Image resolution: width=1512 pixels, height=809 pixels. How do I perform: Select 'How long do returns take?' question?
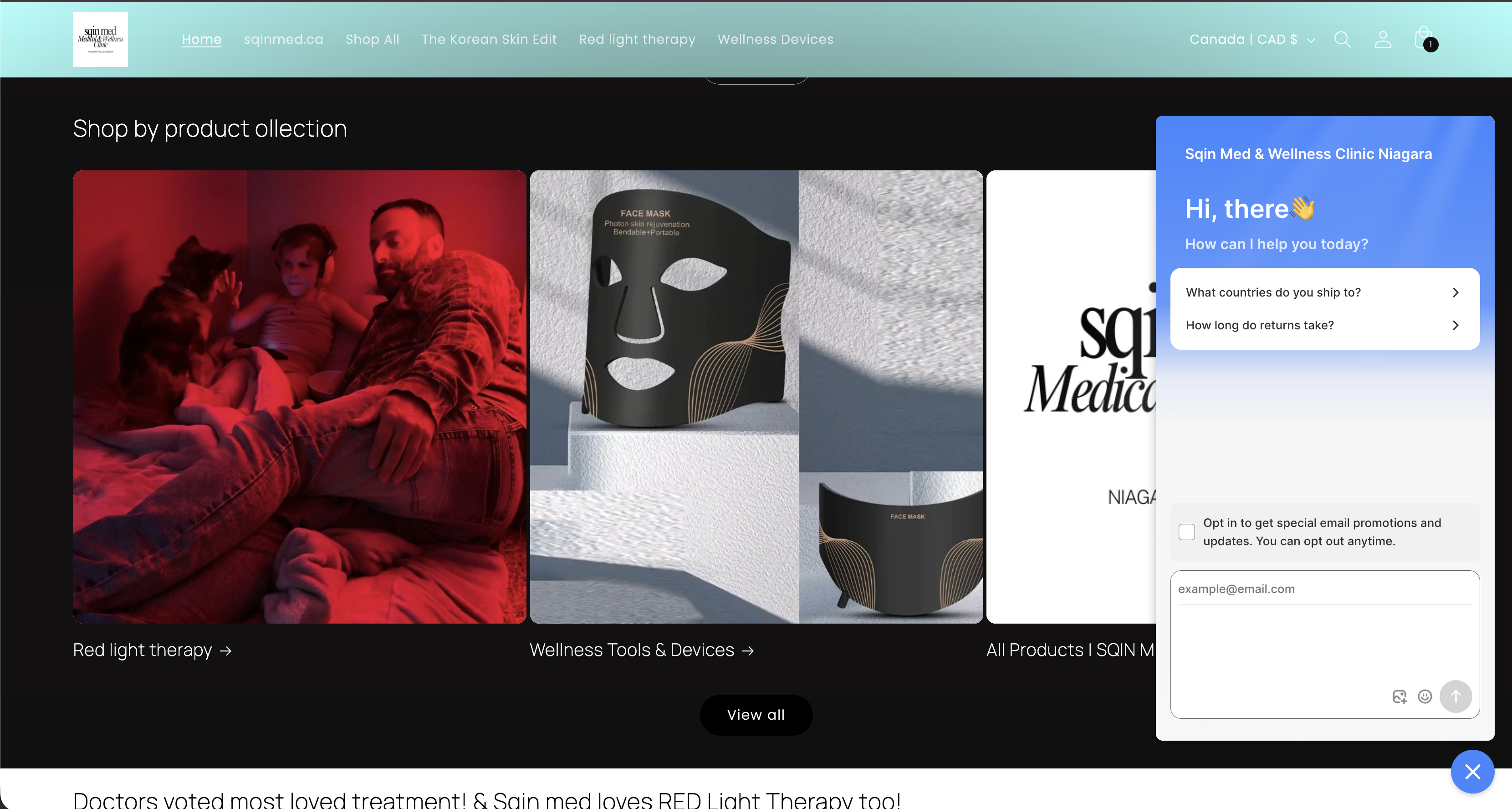point(1325,325)
